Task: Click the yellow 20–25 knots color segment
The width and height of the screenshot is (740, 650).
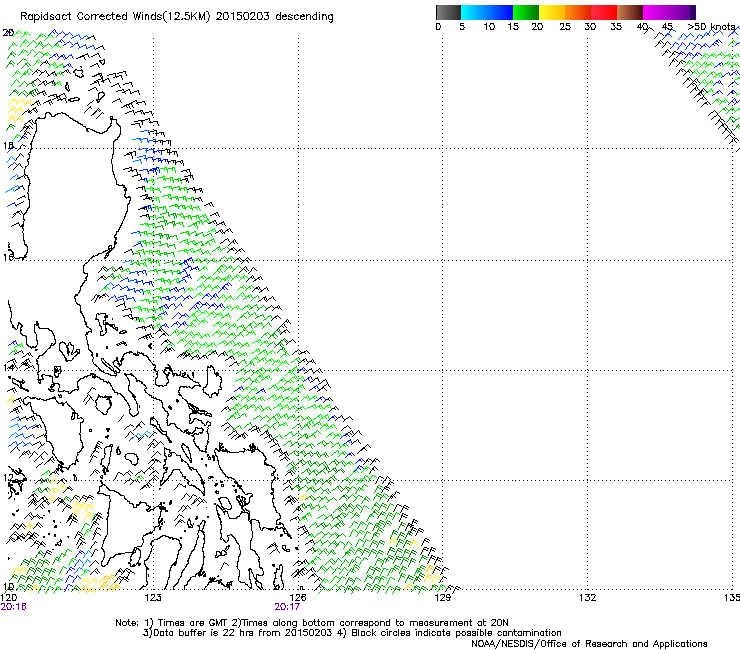Action: point(552,12)
